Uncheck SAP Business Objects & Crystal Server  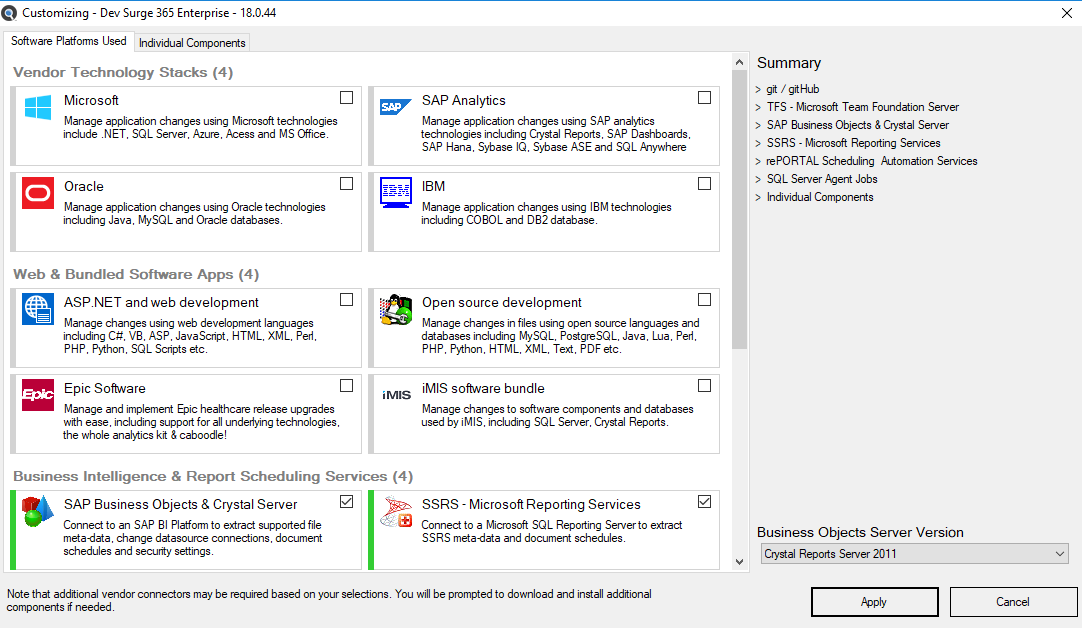(346, 502)
